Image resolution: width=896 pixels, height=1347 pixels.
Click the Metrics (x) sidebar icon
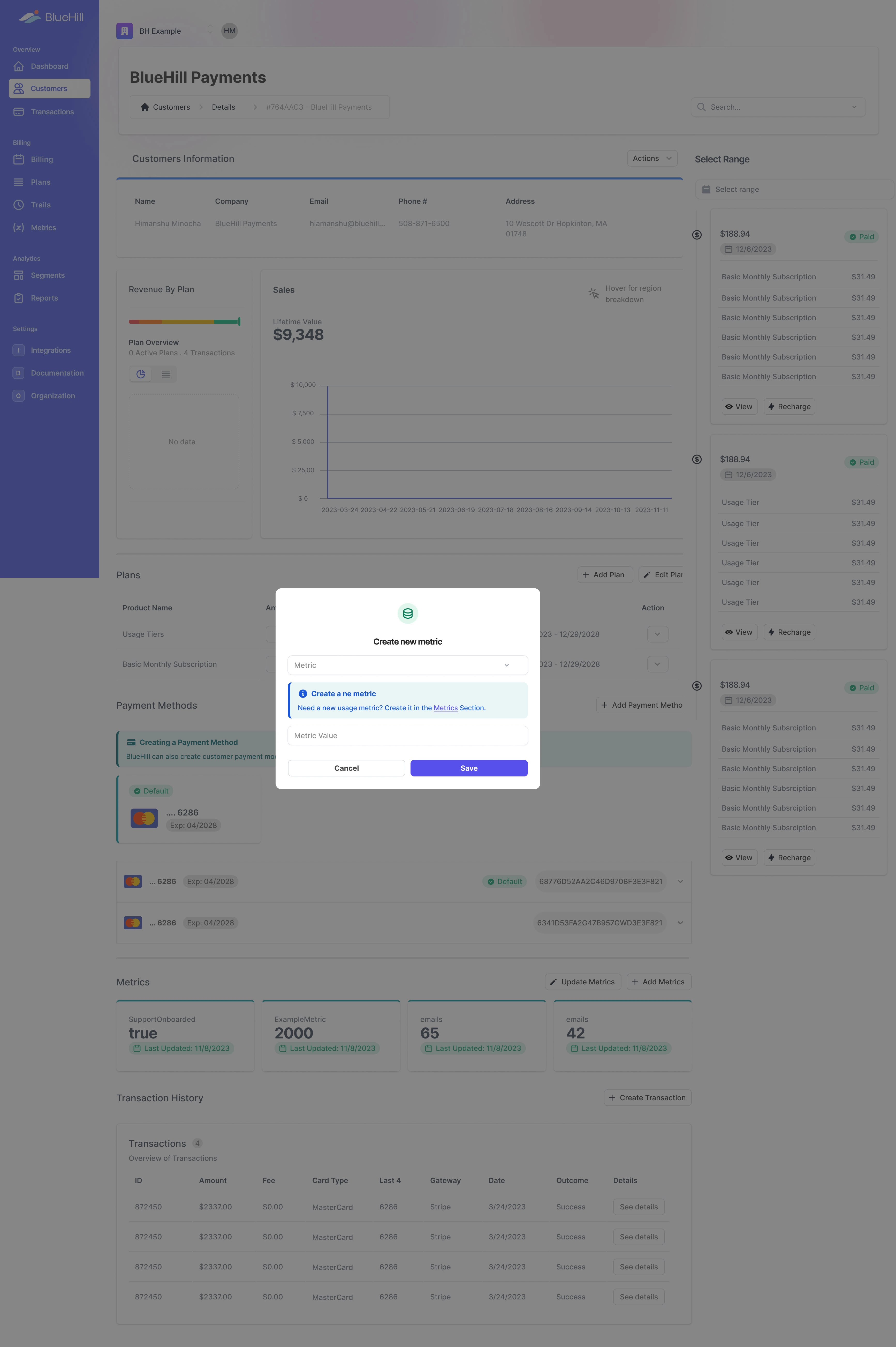click(x=19, y=228)
